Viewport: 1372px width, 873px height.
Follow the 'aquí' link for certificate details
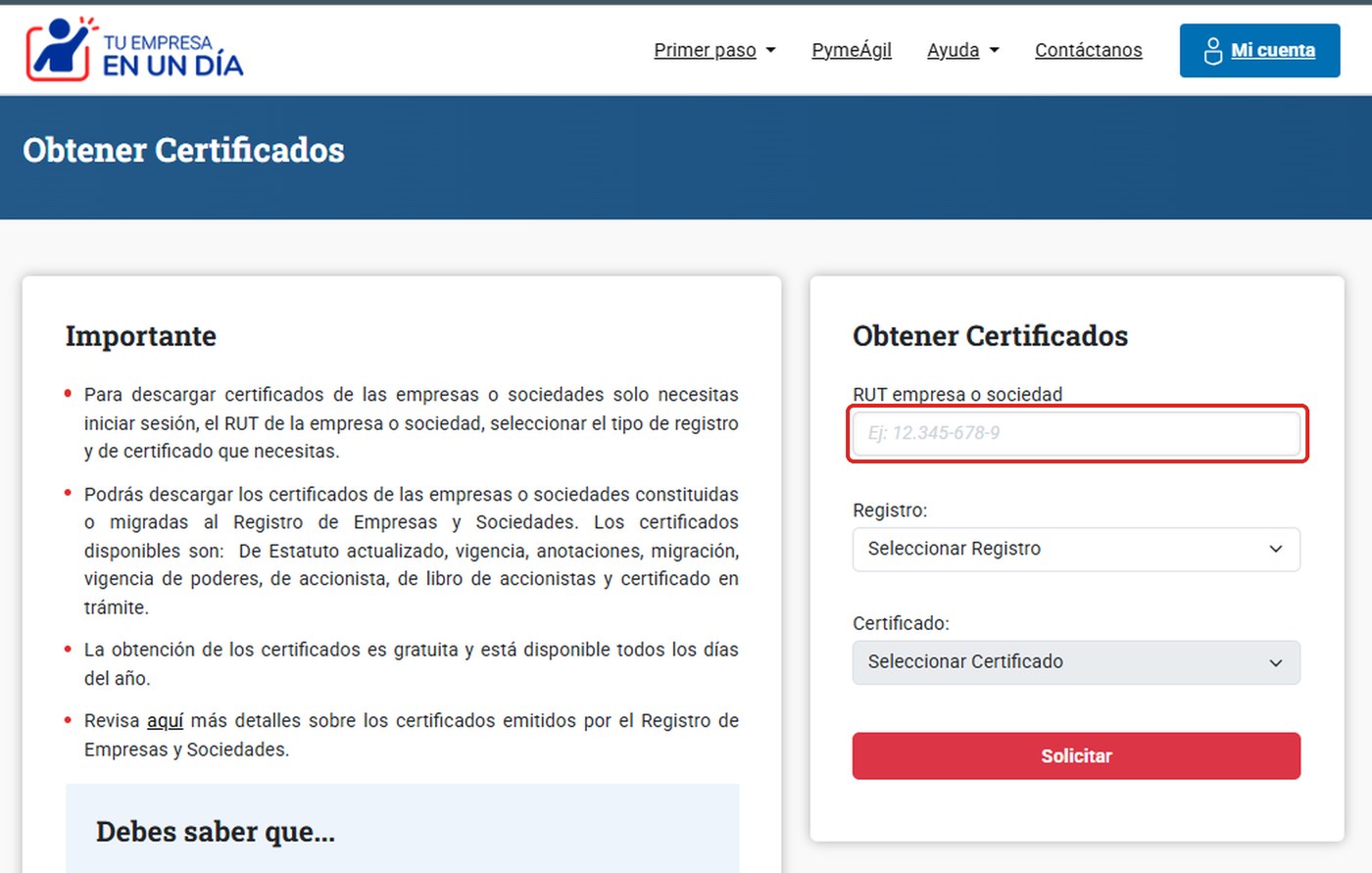coord(165,721)
